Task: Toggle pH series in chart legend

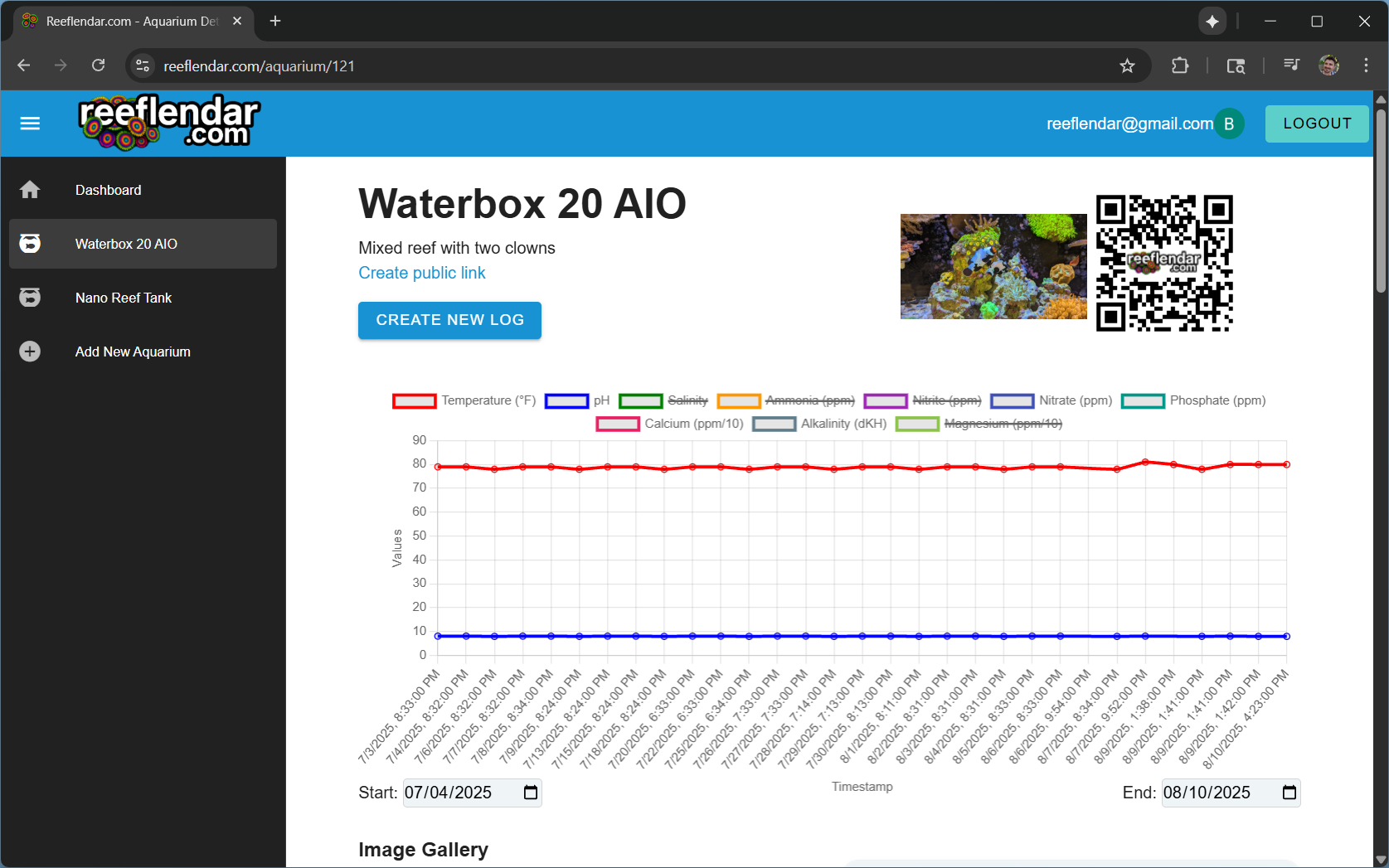Action: (x=577, y=400)
